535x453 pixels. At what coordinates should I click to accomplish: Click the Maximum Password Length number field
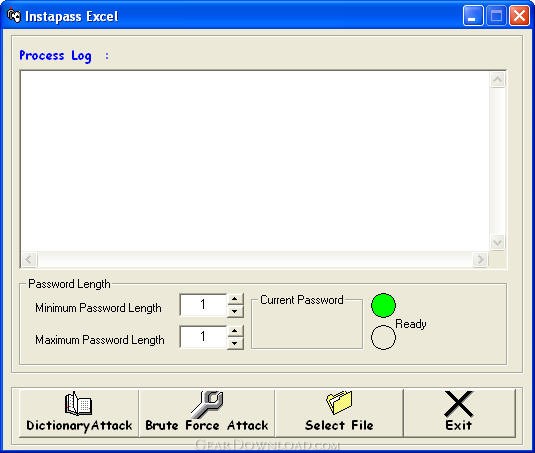coord(203,337)
